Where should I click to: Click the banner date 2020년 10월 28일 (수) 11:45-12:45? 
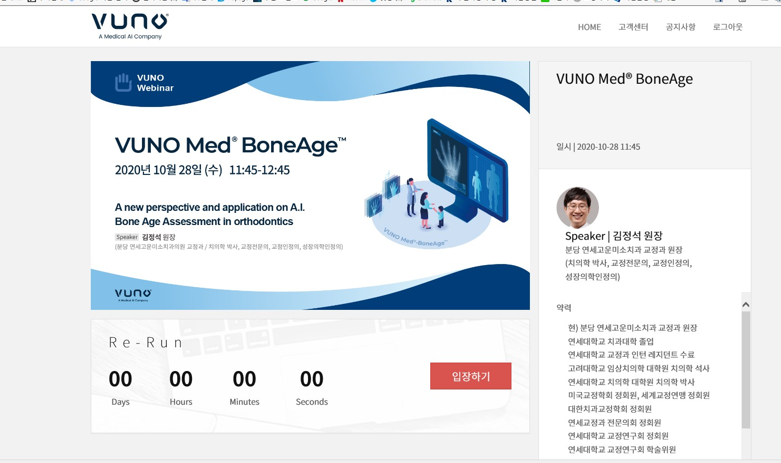(x=202, y=170)
